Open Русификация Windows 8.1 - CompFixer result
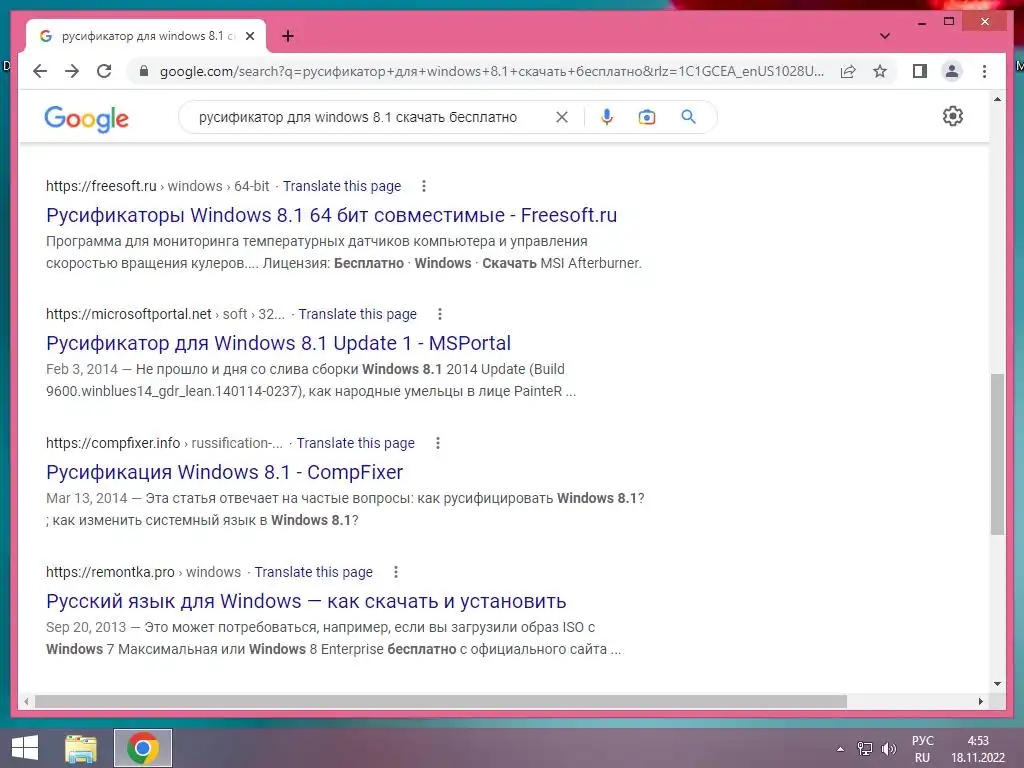1024x768 pixels. point(225,472)
